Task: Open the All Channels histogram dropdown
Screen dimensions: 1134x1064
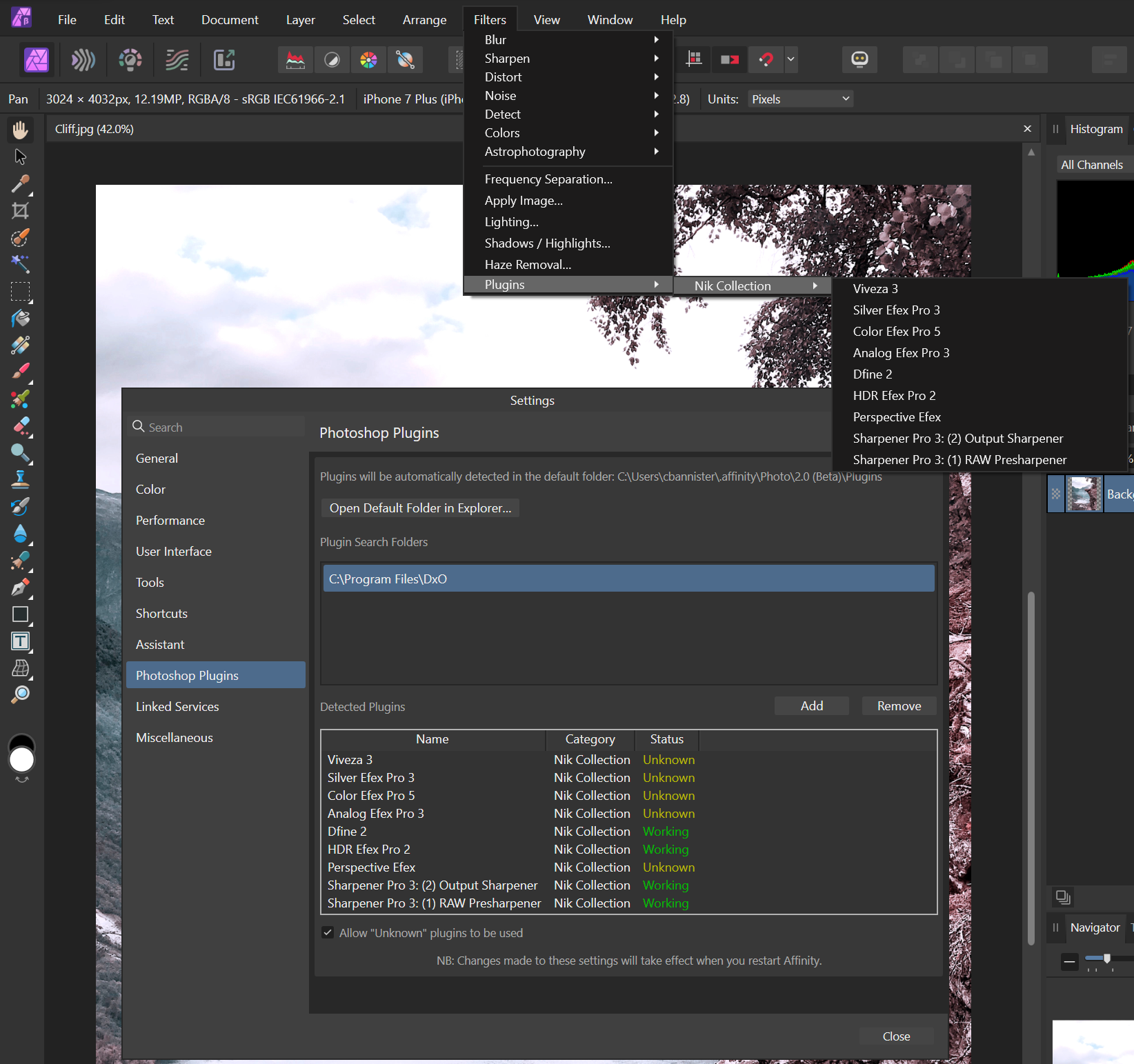Action: tap(1095, 165)
